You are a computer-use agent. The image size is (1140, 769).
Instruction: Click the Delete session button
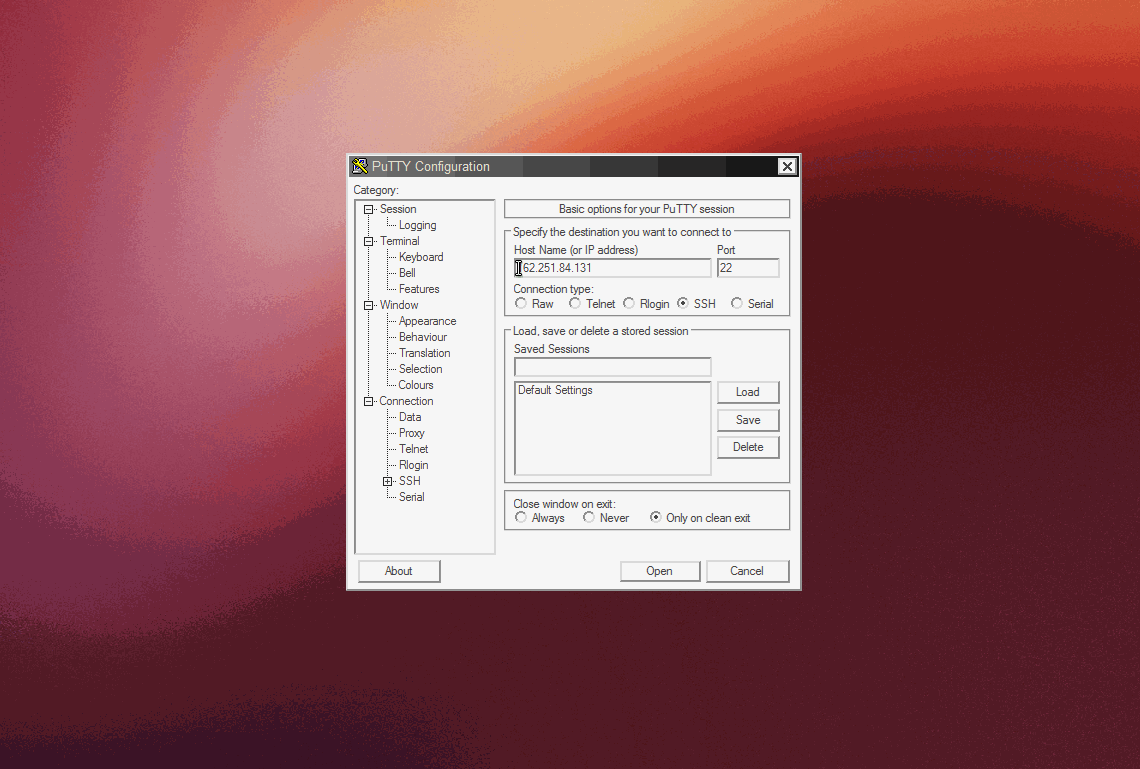(x=747, y=447)
